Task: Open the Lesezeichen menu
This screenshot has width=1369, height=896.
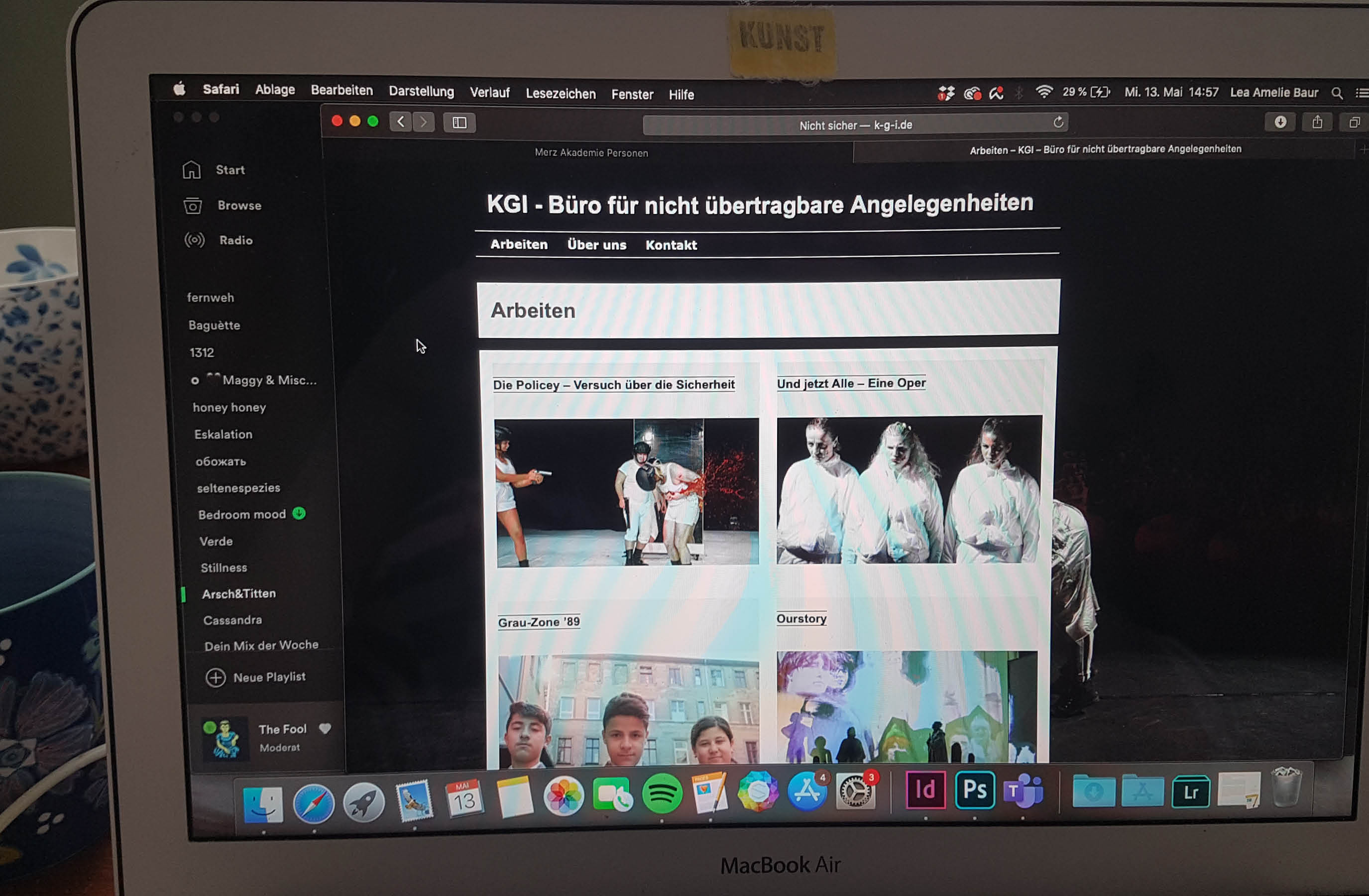Action: (561, 94)
